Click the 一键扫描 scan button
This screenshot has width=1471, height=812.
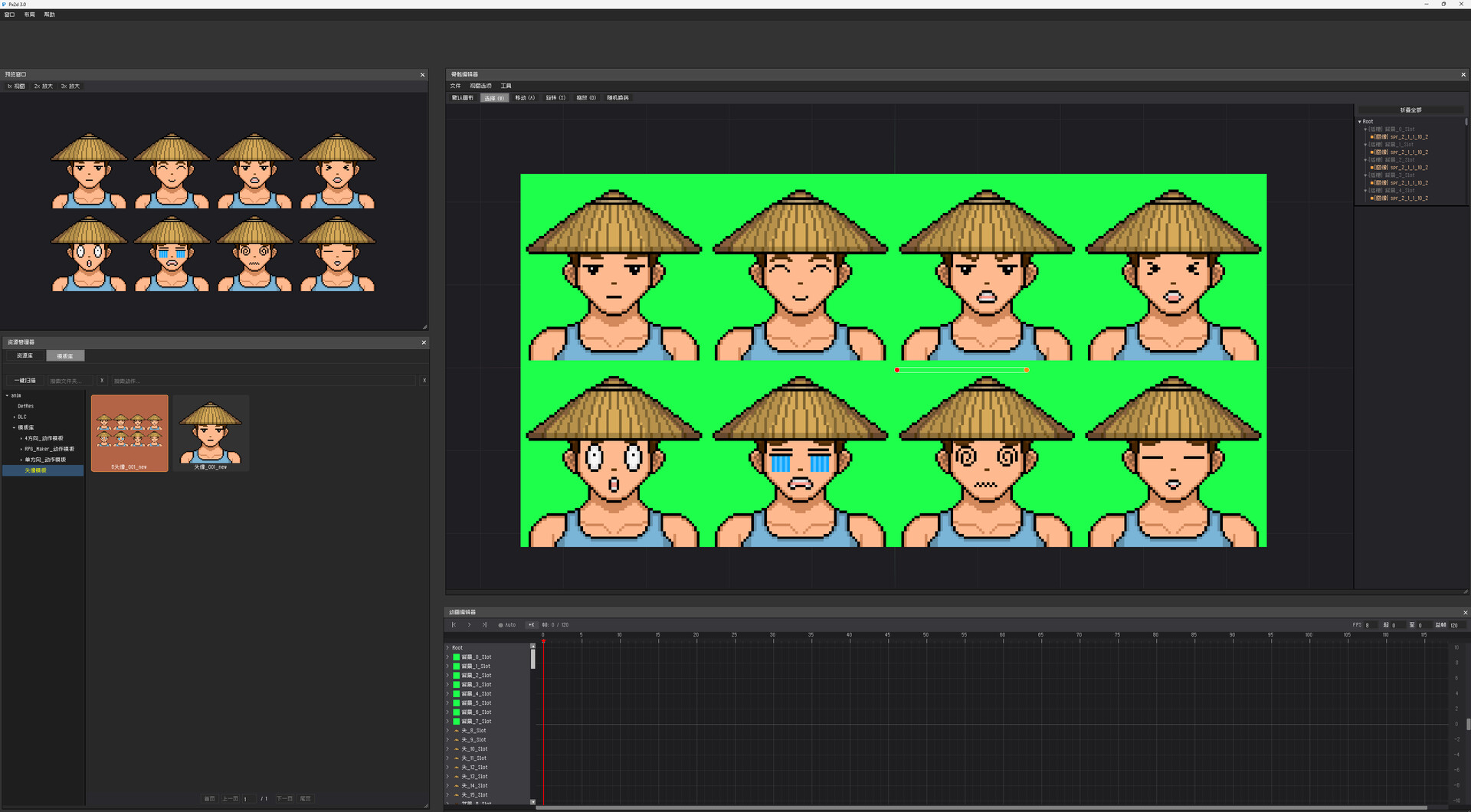25,381
